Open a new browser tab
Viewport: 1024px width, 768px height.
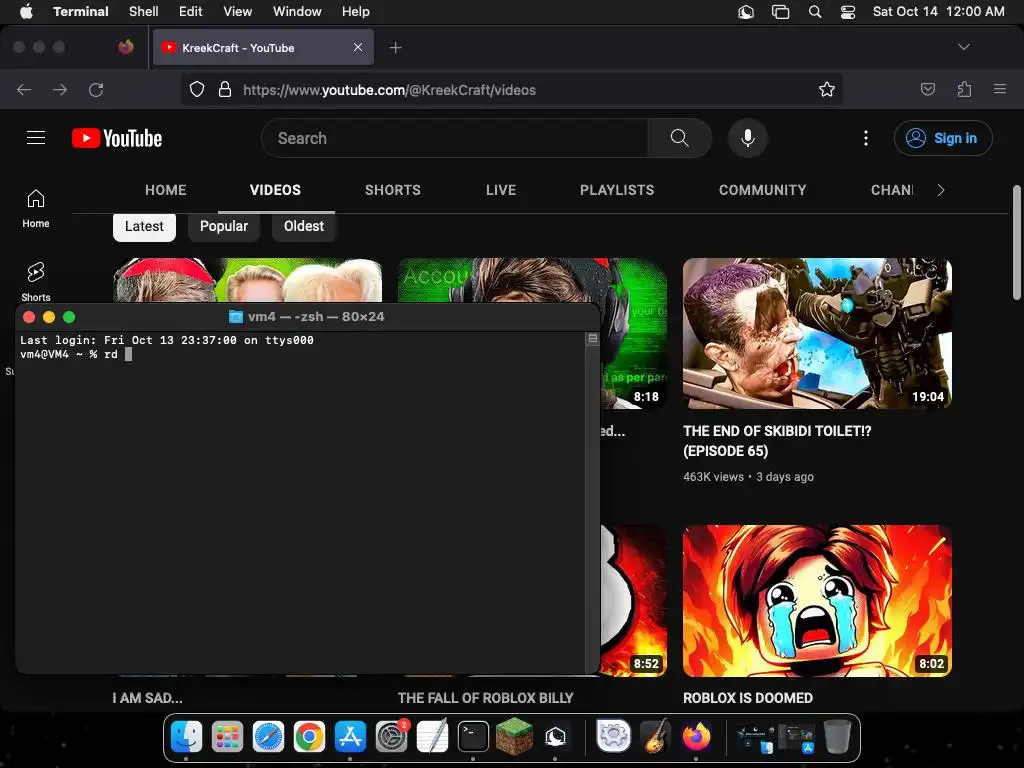coord(396,47)
